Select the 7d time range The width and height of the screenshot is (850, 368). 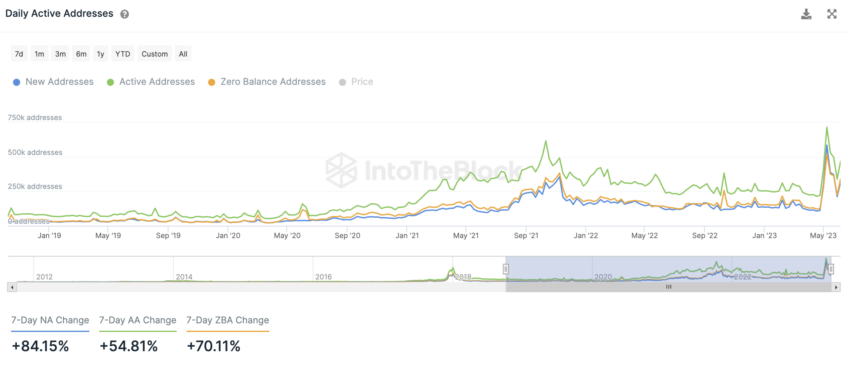point(19,54)
